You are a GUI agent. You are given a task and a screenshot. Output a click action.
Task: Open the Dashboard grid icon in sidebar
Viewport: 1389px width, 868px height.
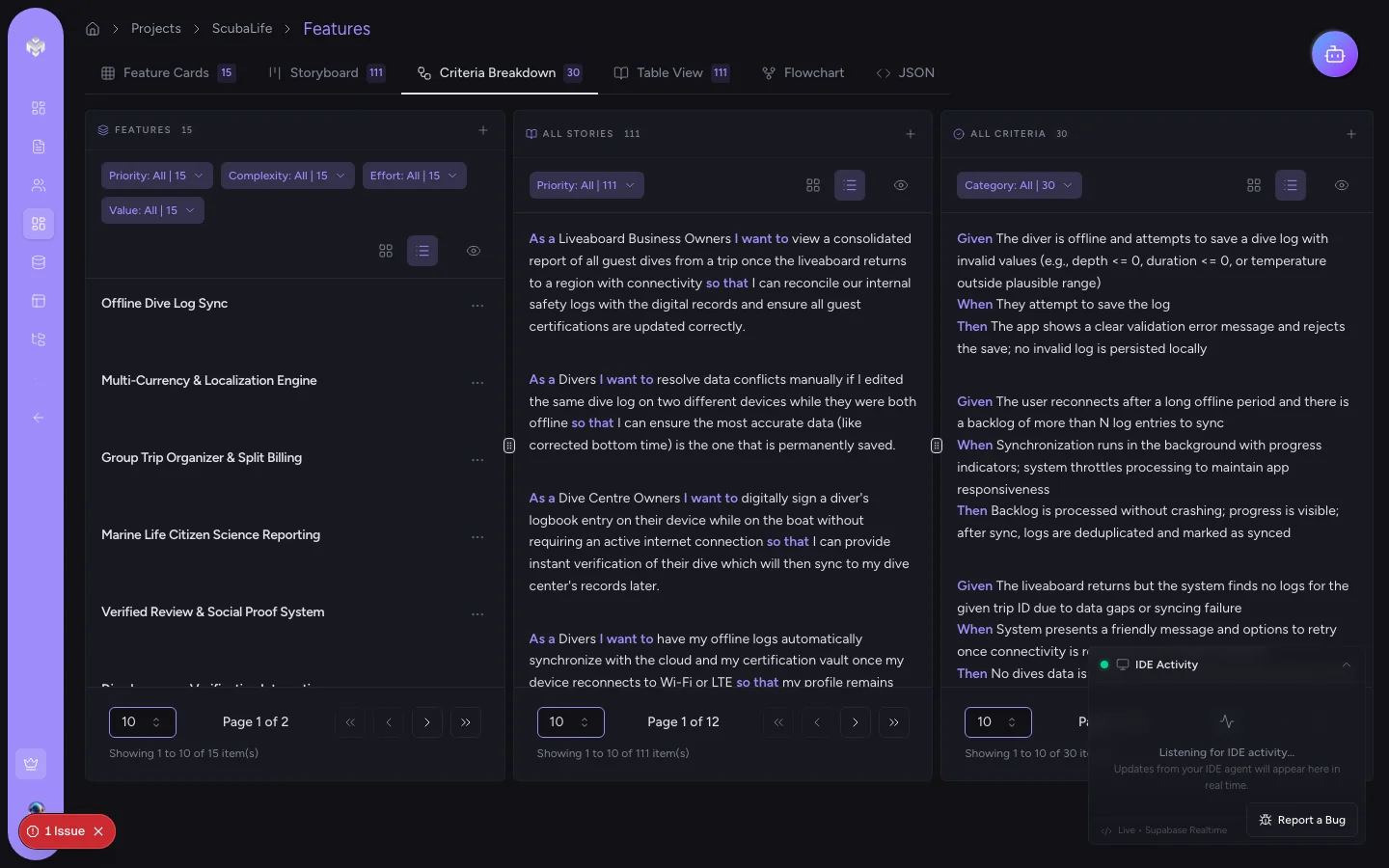(39, 108)
